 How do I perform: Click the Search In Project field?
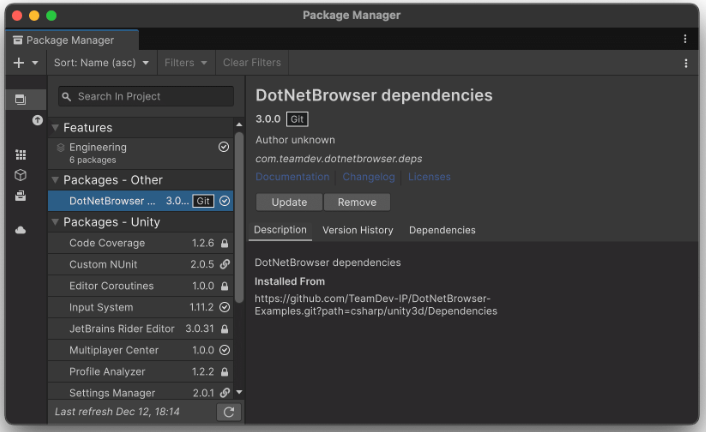tap(146, 96)
